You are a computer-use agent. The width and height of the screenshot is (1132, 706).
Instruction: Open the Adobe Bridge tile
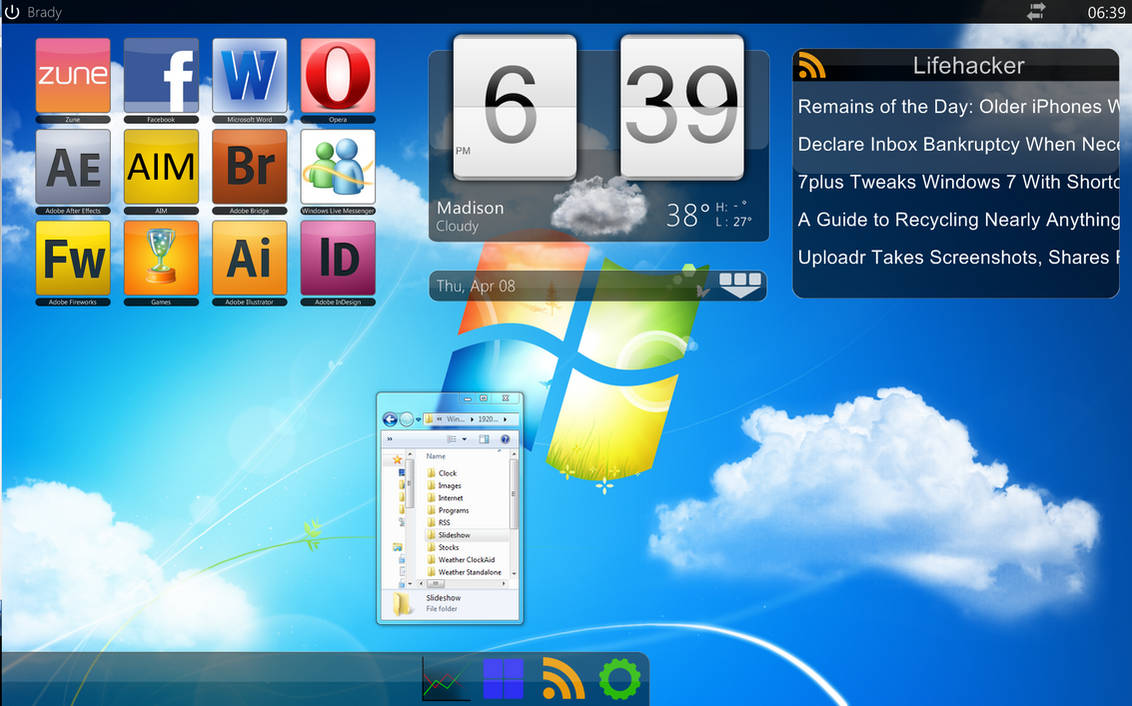249,167
